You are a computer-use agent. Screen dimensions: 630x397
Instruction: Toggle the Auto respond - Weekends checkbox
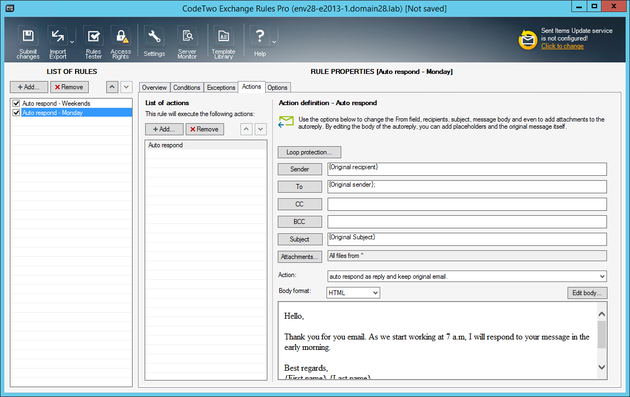tap(16, 103)
